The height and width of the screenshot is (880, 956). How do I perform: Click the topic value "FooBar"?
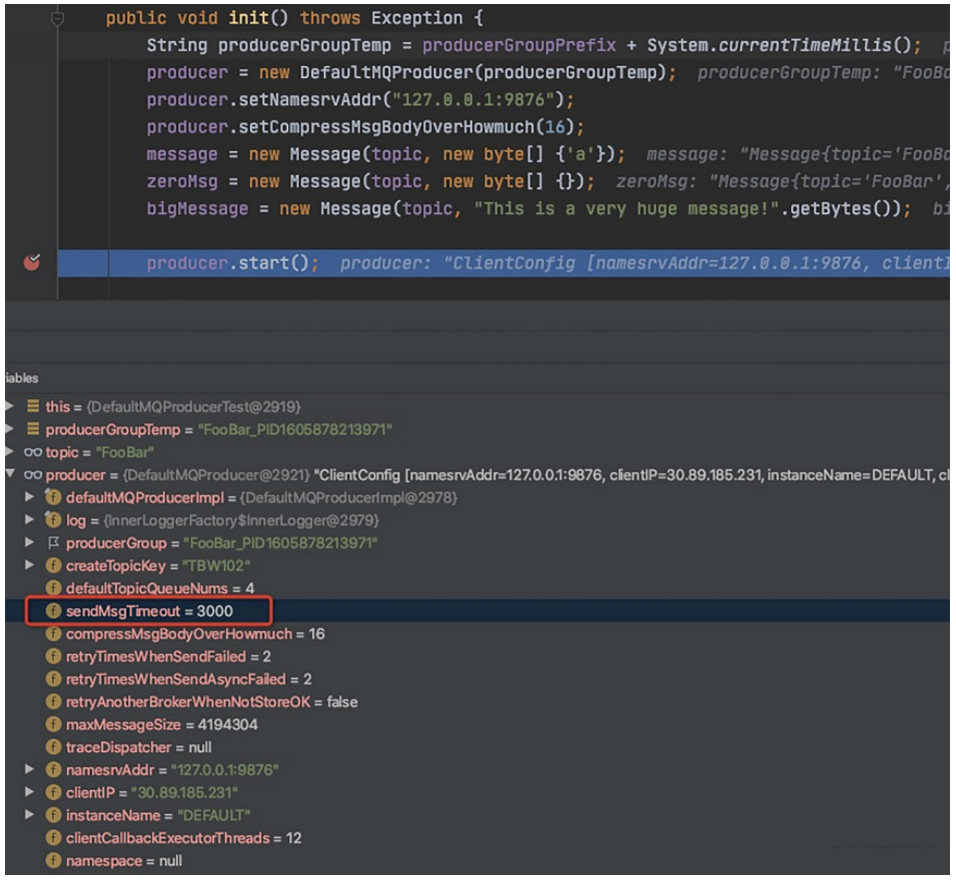(124, 453)
